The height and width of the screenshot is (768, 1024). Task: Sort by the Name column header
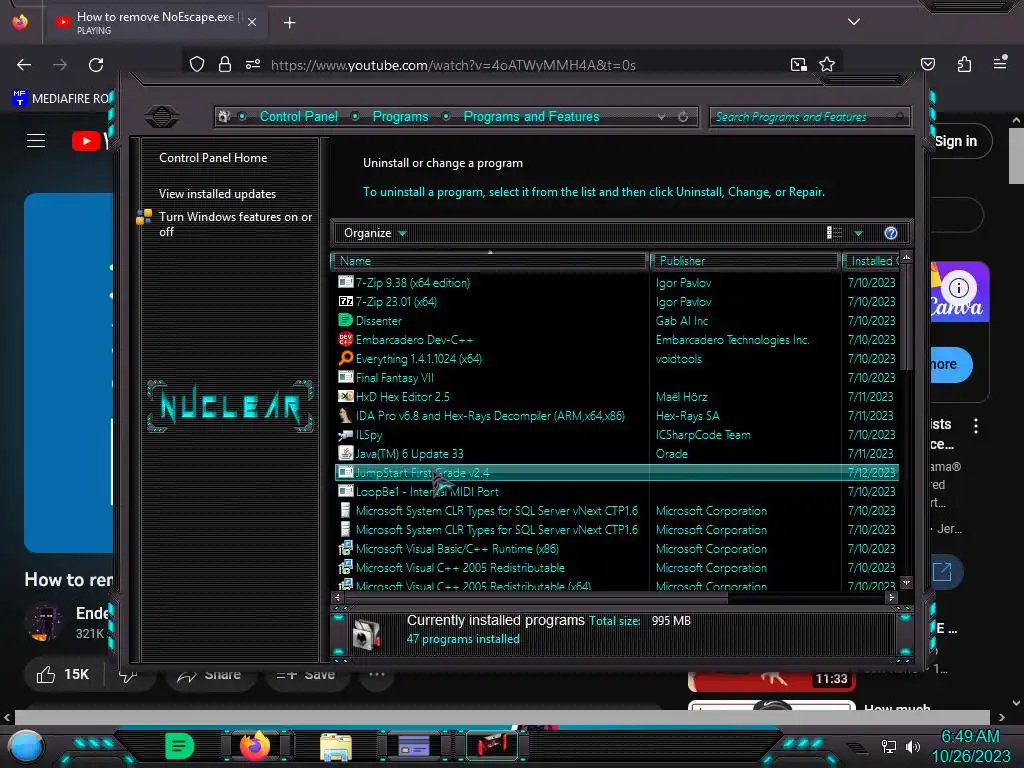(x=490, y=261)
